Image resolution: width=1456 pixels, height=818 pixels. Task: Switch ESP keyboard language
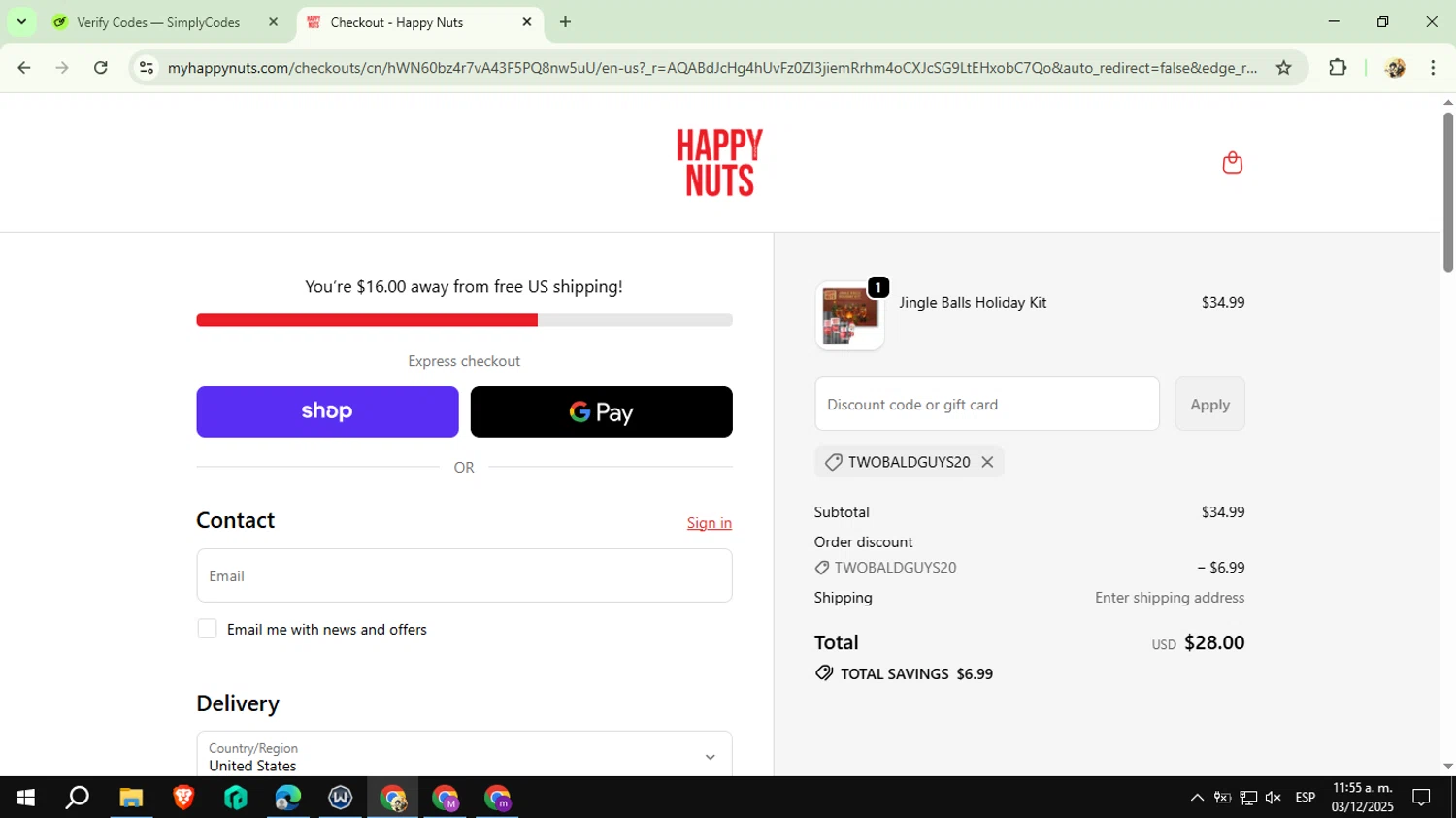(x=1306, y=798)
